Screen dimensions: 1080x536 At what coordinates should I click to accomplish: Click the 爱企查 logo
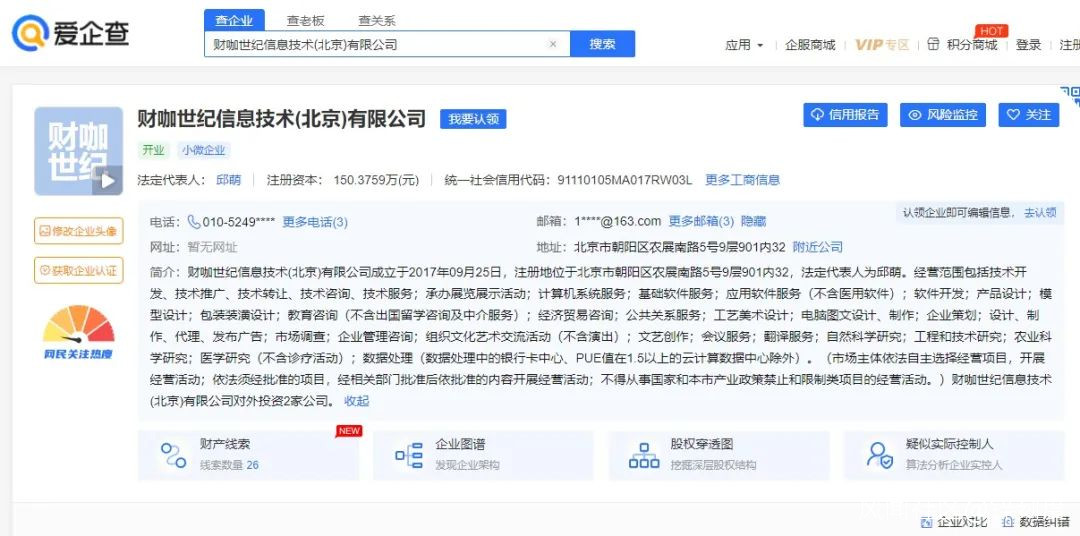(x=70, y=32)
